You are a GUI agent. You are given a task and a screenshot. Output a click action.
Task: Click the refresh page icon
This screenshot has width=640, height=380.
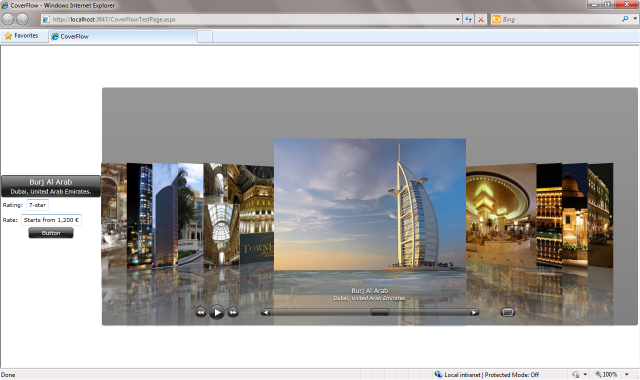click(469, 19)
